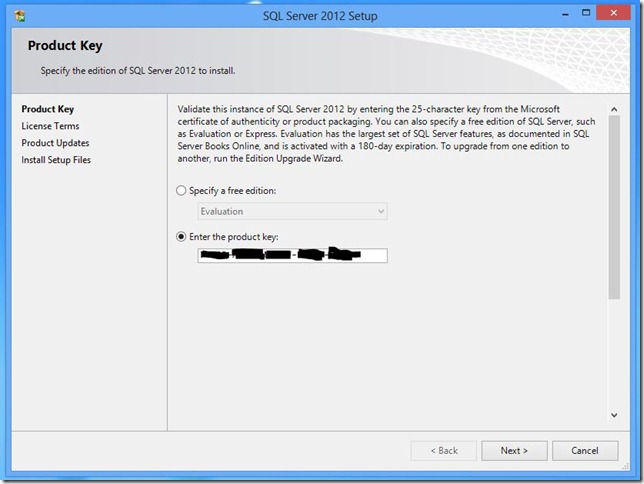
Task: Select the 'Specify a free edition' radio button
Action: 181,191
